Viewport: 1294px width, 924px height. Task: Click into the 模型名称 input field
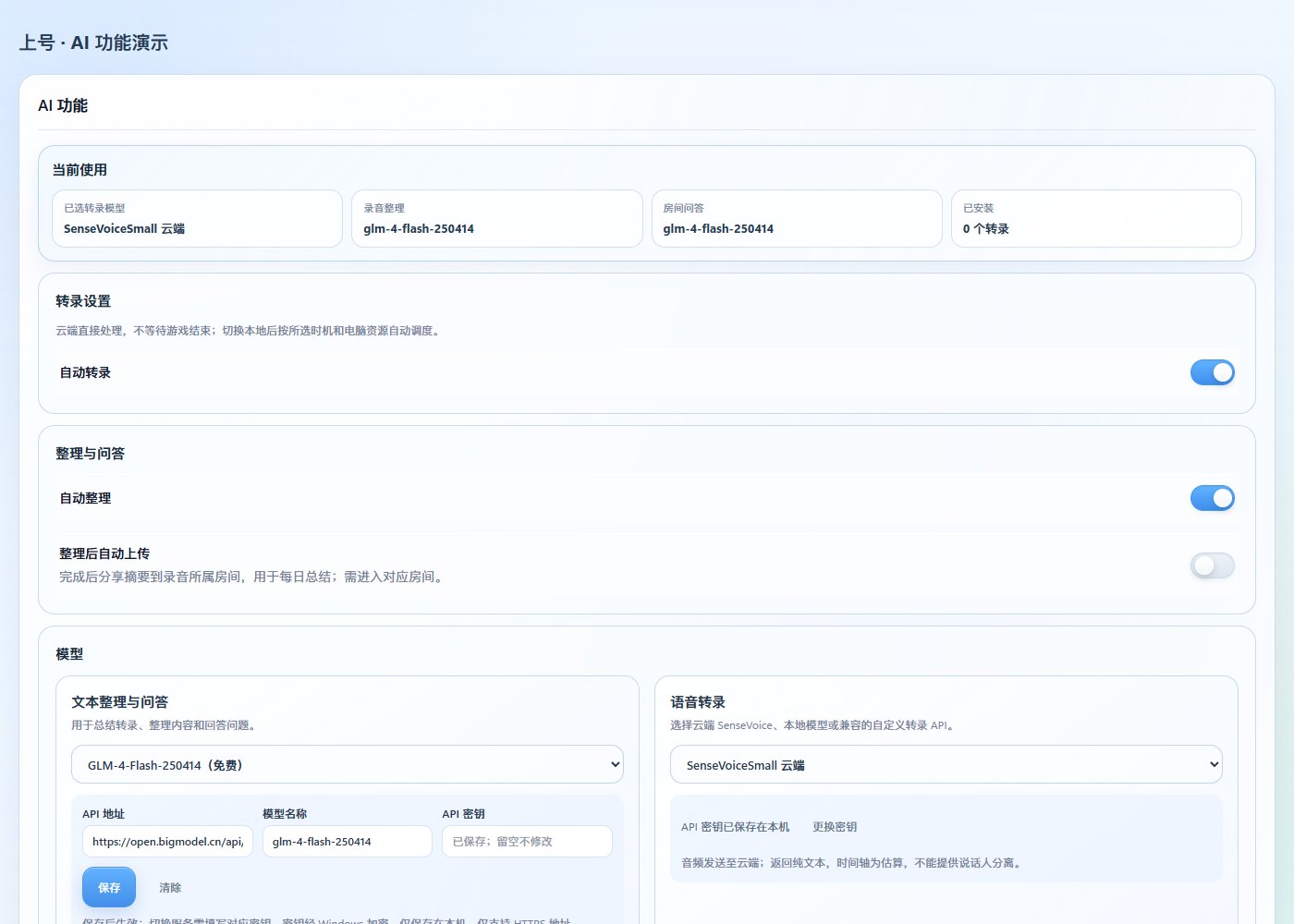pos(348,842)
